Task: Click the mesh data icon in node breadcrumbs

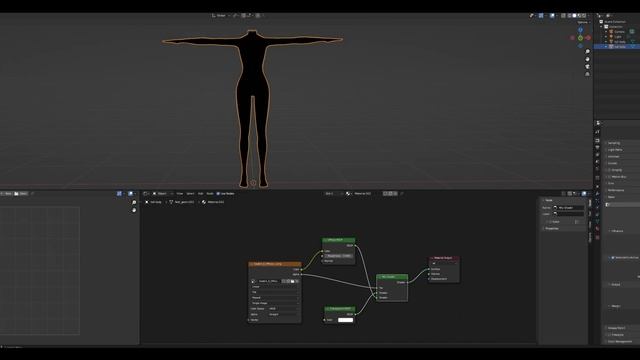Action: [171, 202]
